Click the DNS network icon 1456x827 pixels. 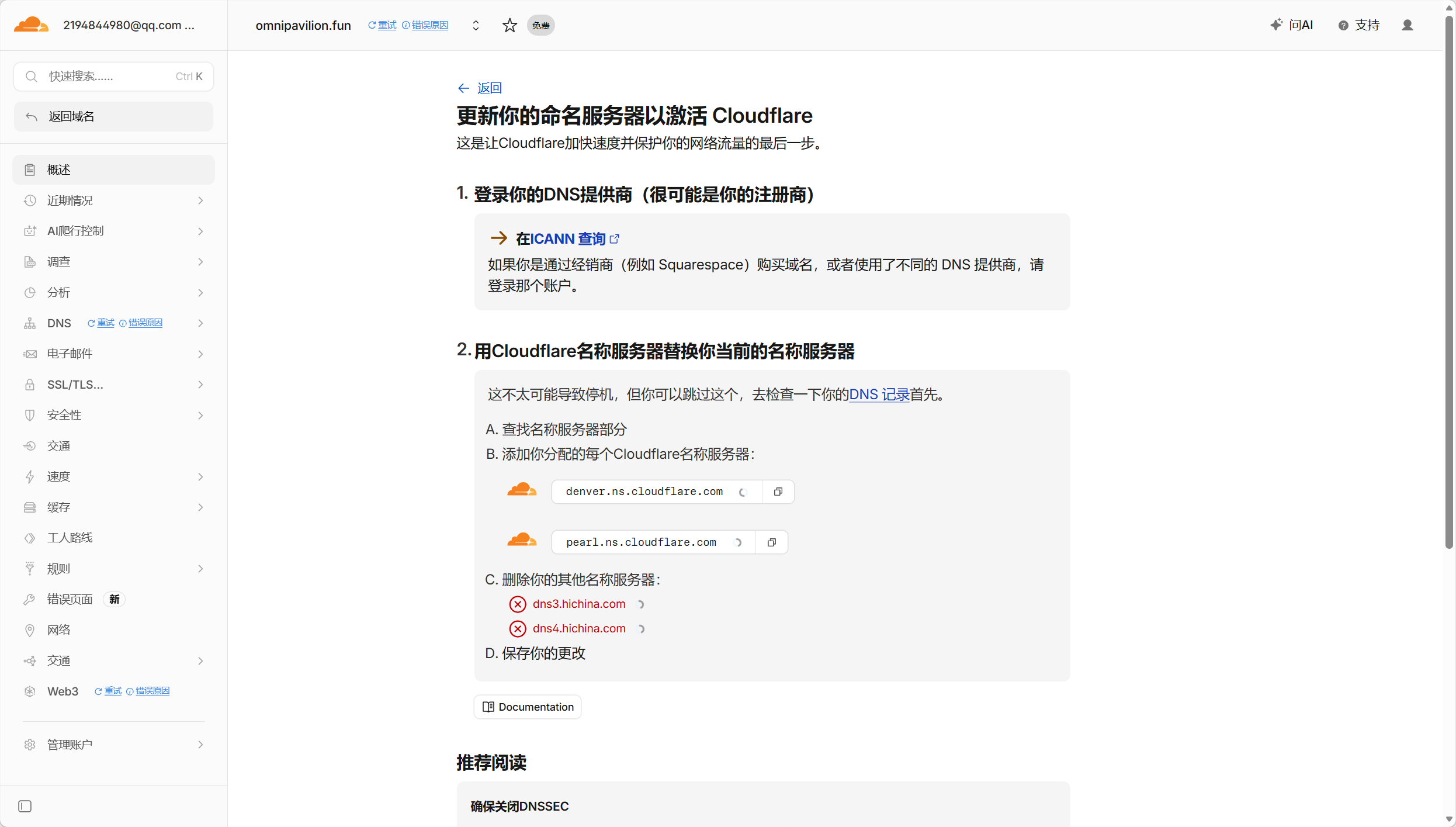pyautogui.click(x=30, y=323)
